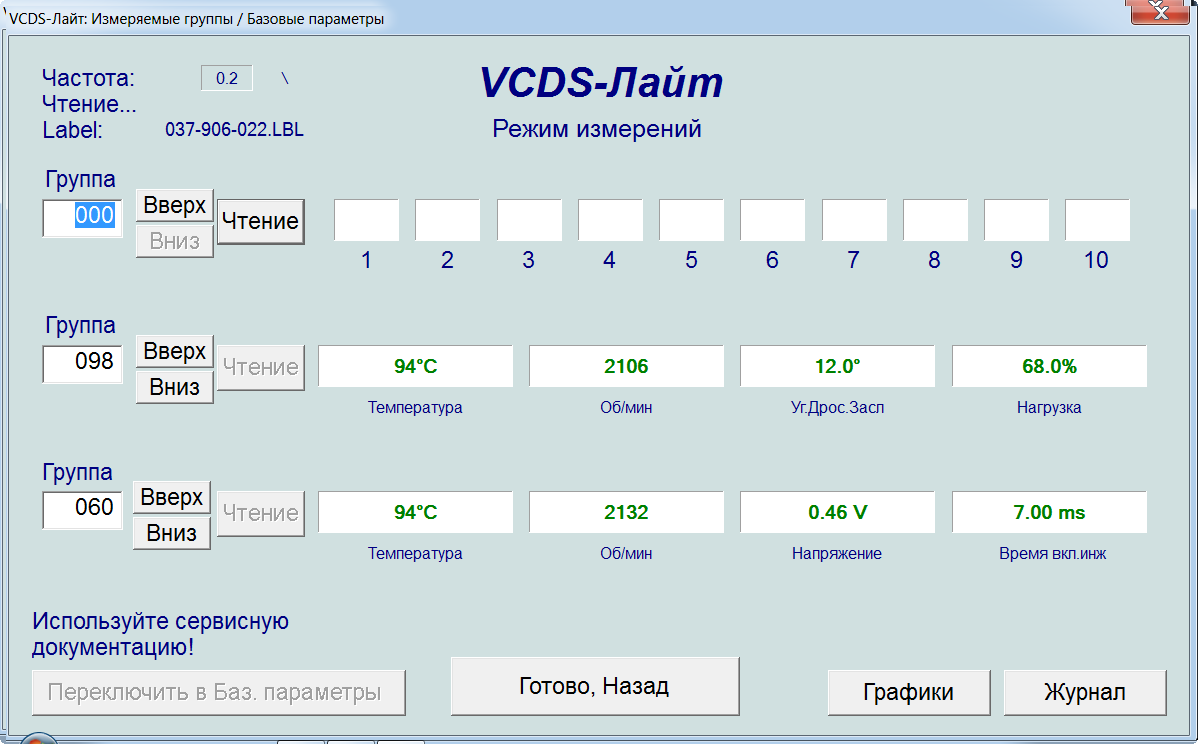Click the group 000 number input field
The width and height of the screenshot is (1198, 744).
coord(83,218)
